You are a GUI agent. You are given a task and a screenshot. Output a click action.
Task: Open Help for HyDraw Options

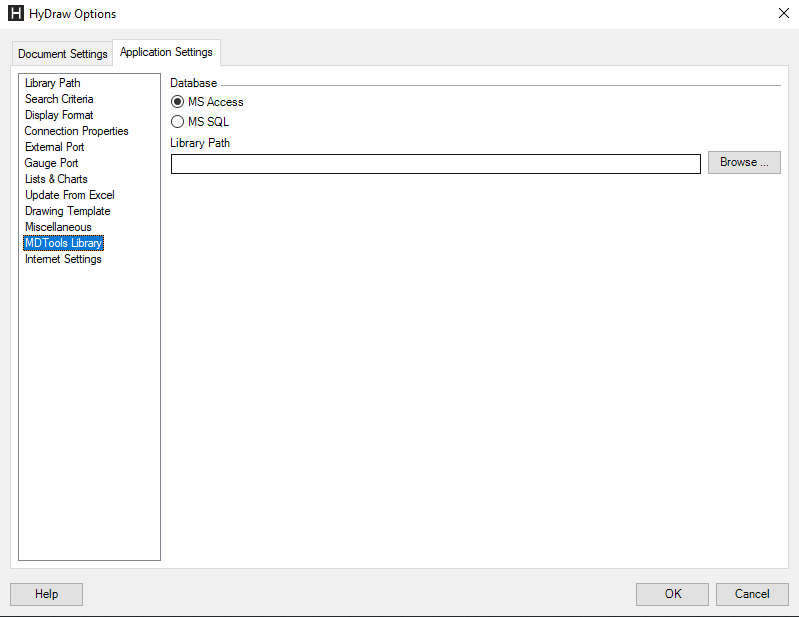pyautogui.click(x=46, y=594)
